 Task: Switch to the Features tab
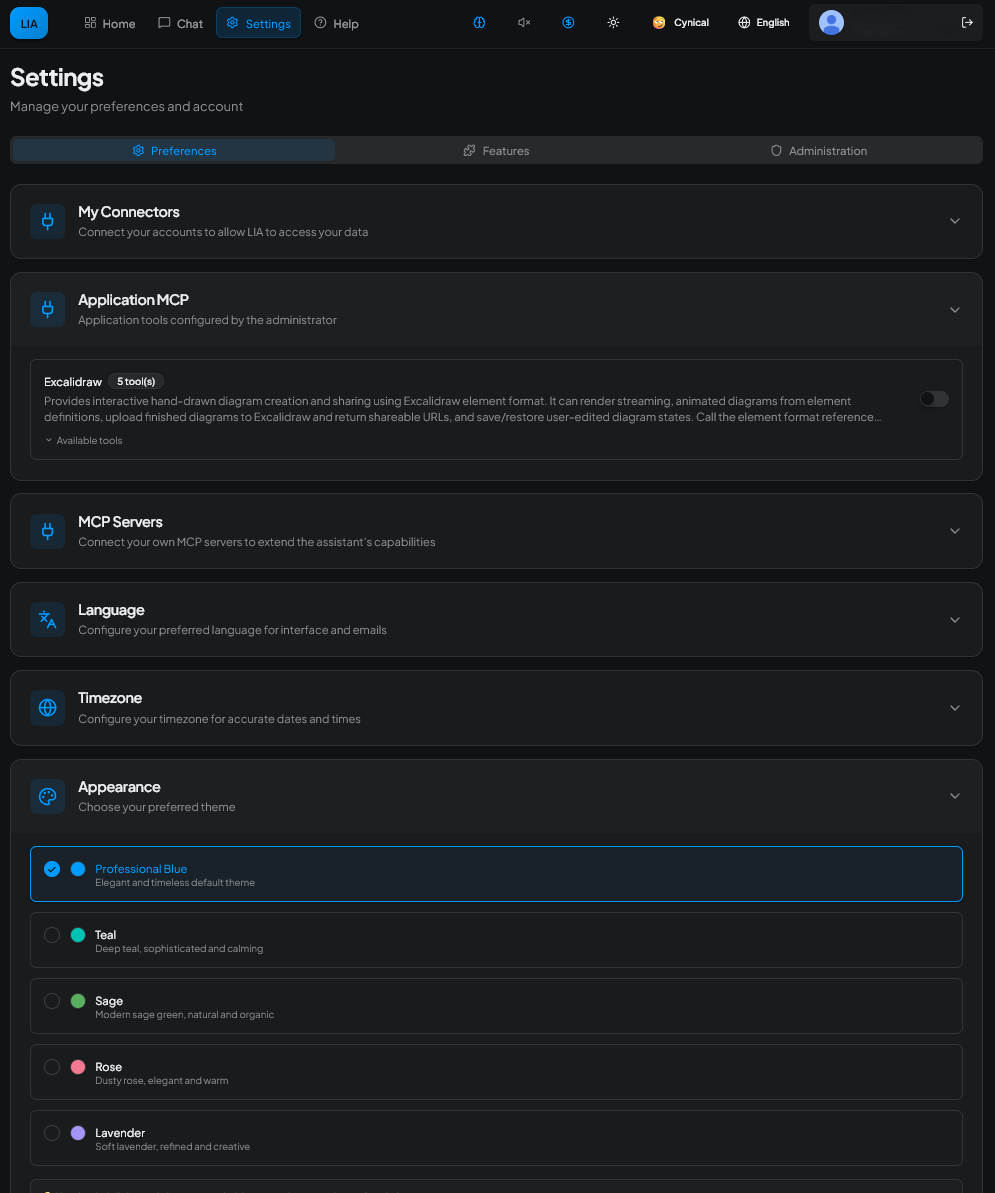[x=496, y=150]
